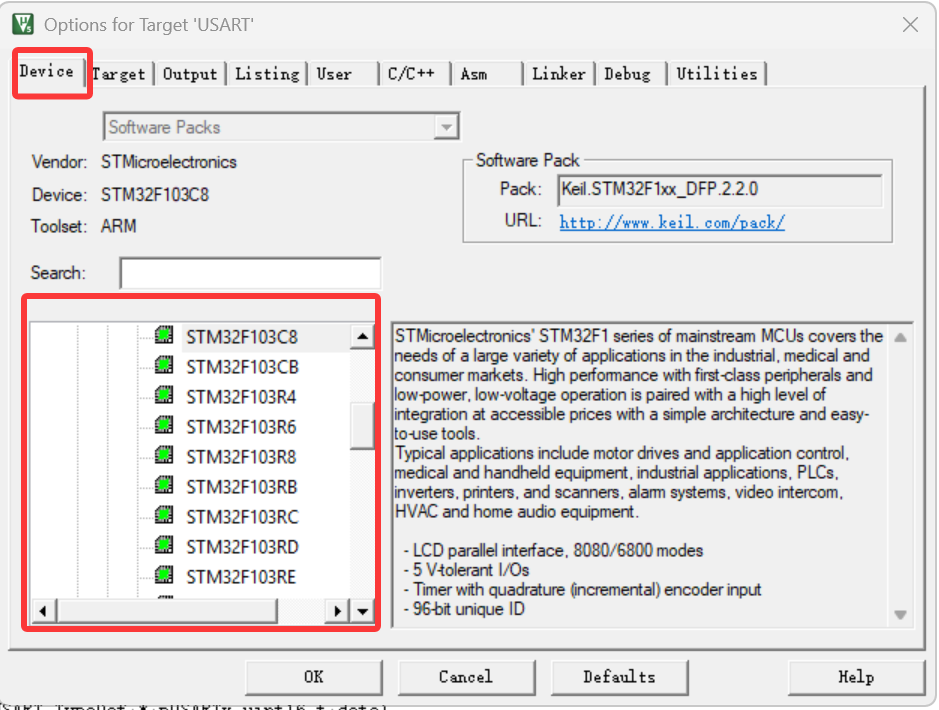Go to the C/C++ tab
The height and width of the screenshot is (710, 939).
click(x=415, y=74)
